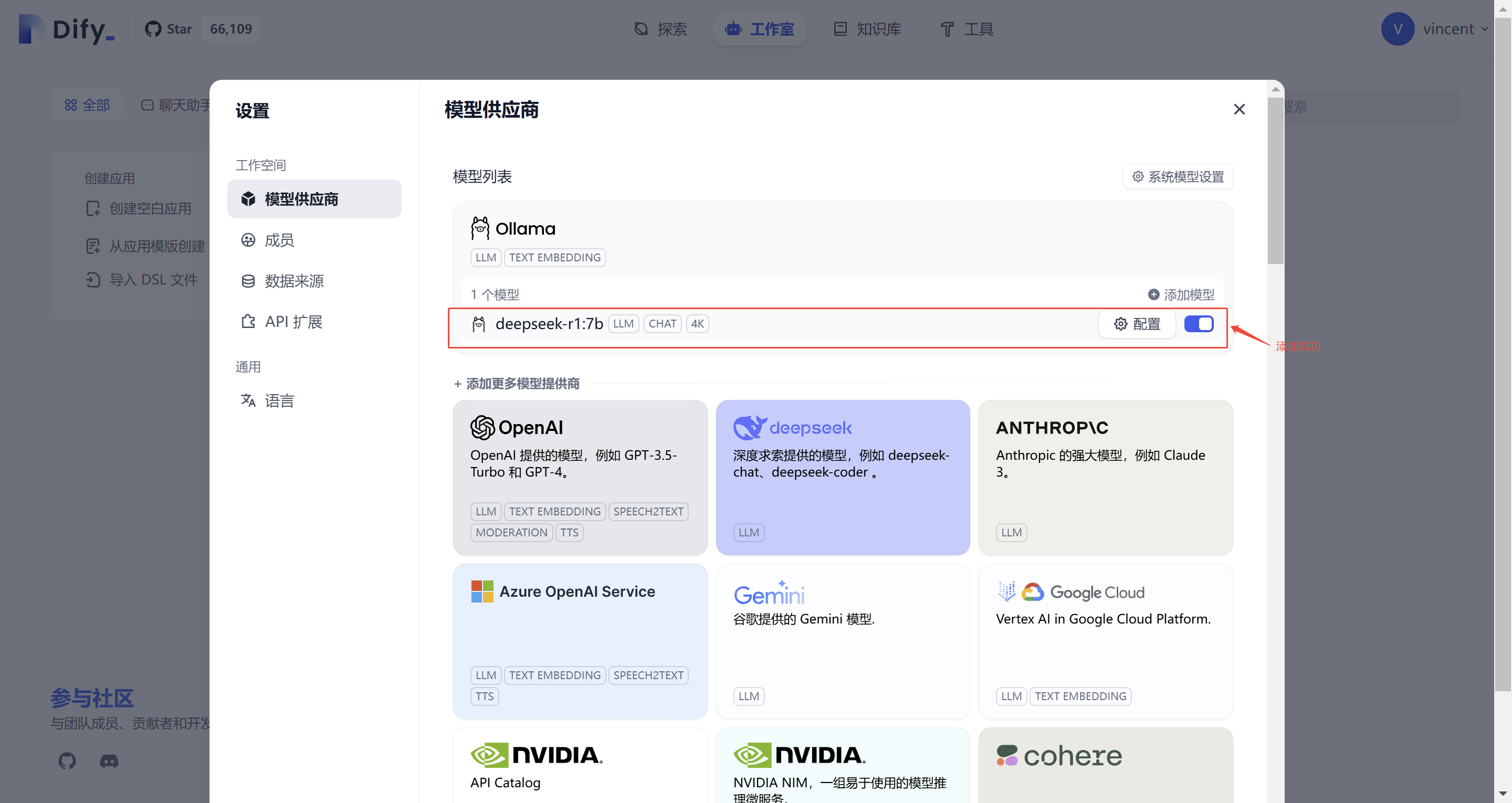Click the 1 个模型 label
1512x803 pixels.
coord(495,294)
